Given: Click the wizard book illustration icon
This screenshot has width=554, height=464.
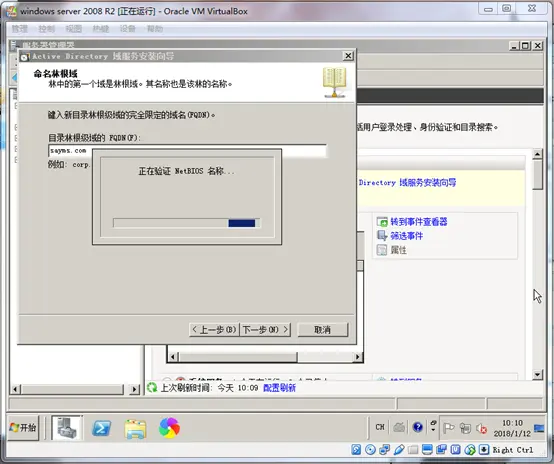Looking at the screenshot, I should coord(334,82).
